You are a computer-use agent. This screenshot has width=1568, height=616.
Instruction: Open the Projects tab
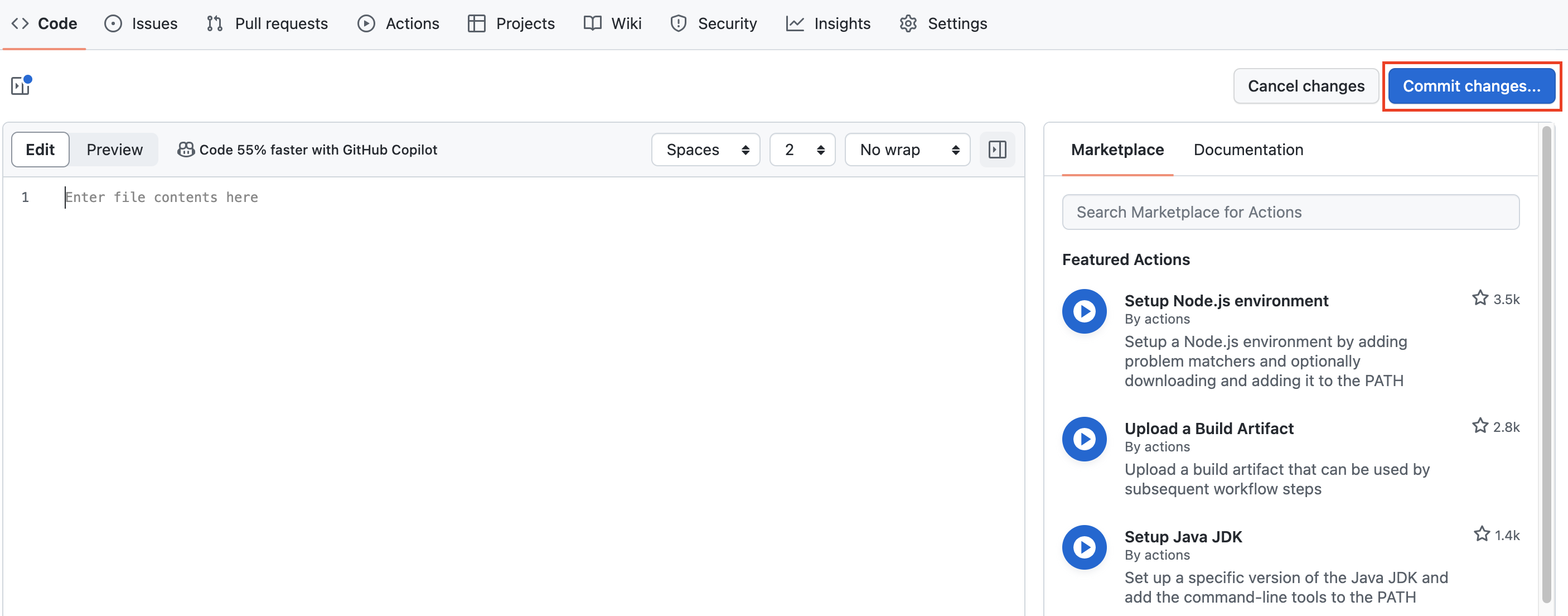[511, 23]
